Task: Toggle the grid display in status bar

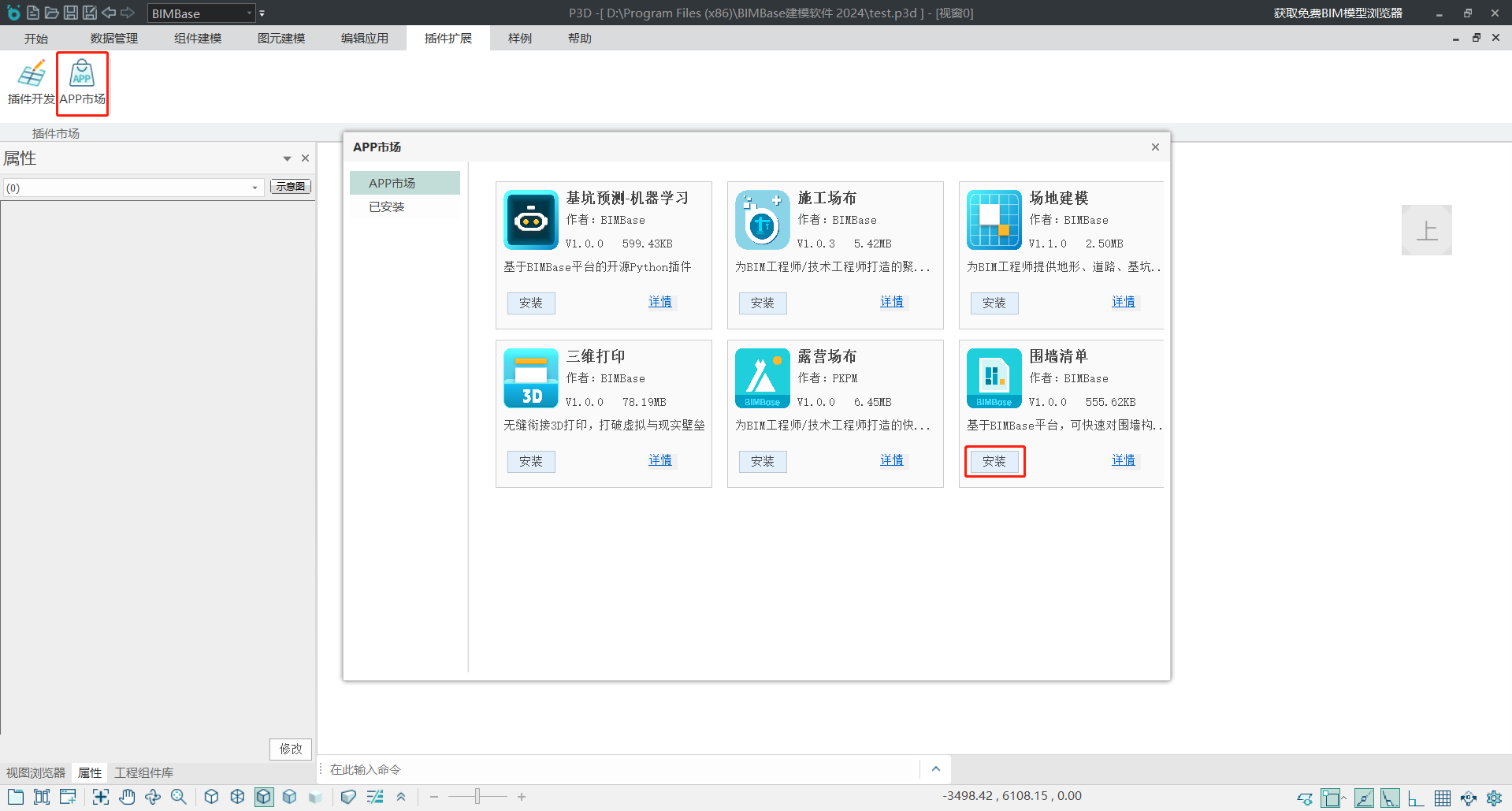Action: pyautogui.click(x=1442, y=798)
